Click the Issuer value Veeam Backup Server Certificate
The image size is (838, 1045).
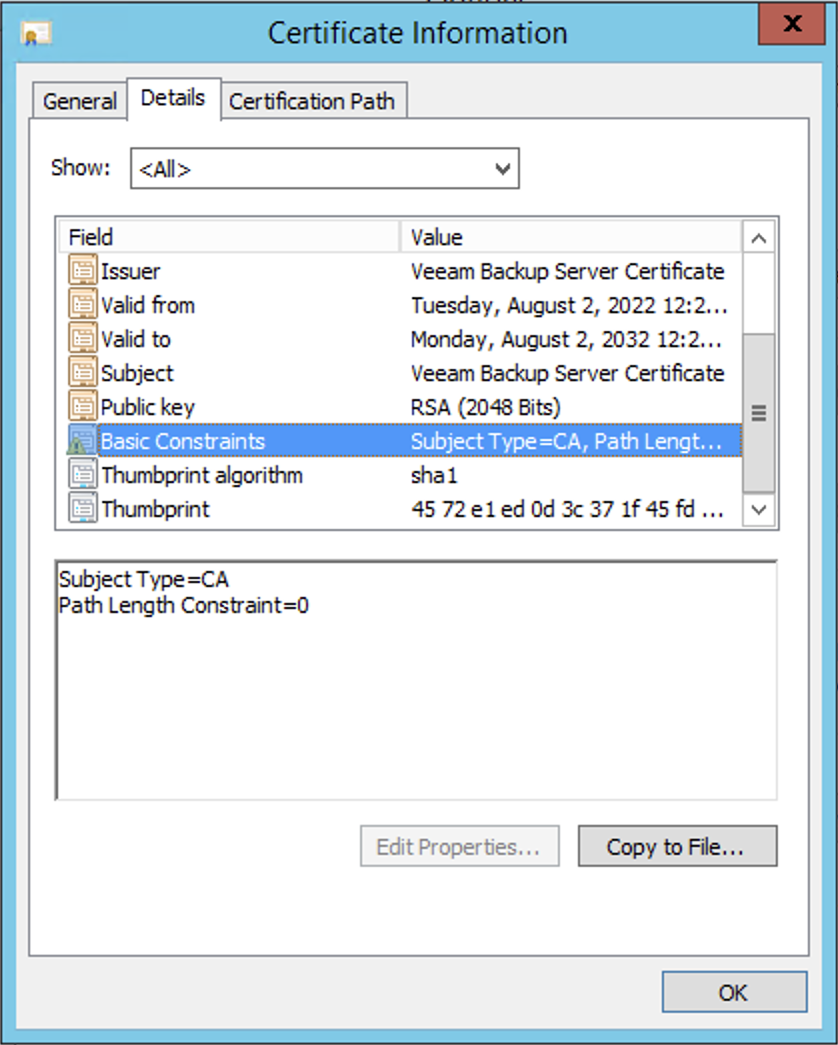pos(568,271)
